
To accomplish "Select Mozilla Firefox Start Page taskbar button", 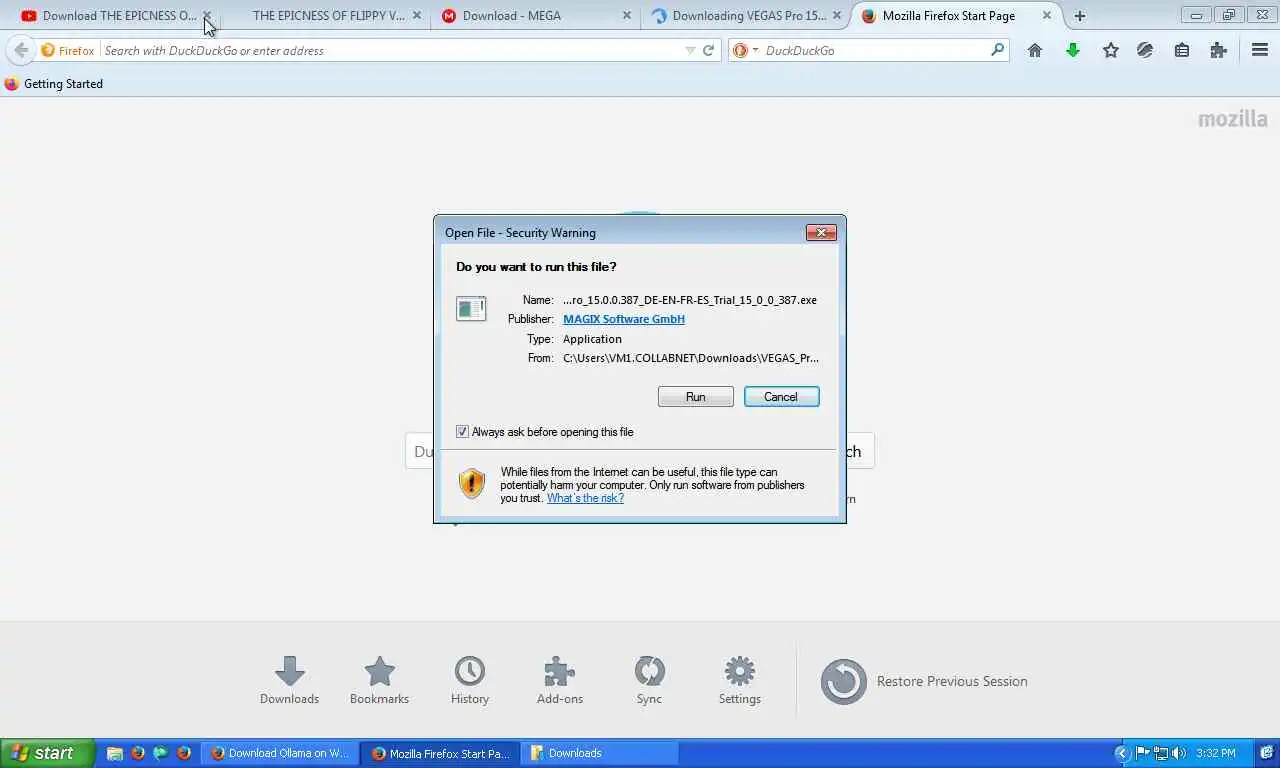I will 442,753.
